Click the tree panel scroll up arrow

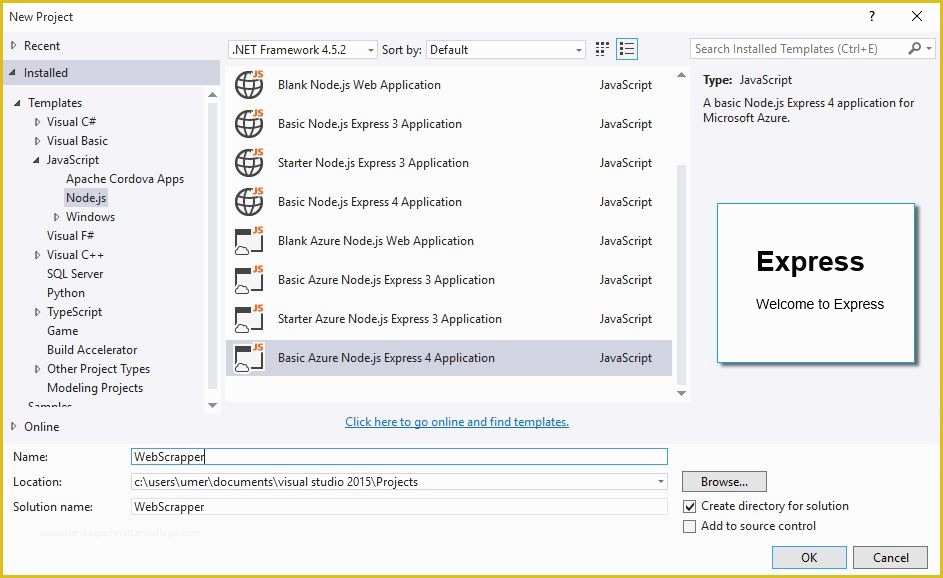(212, 94)
